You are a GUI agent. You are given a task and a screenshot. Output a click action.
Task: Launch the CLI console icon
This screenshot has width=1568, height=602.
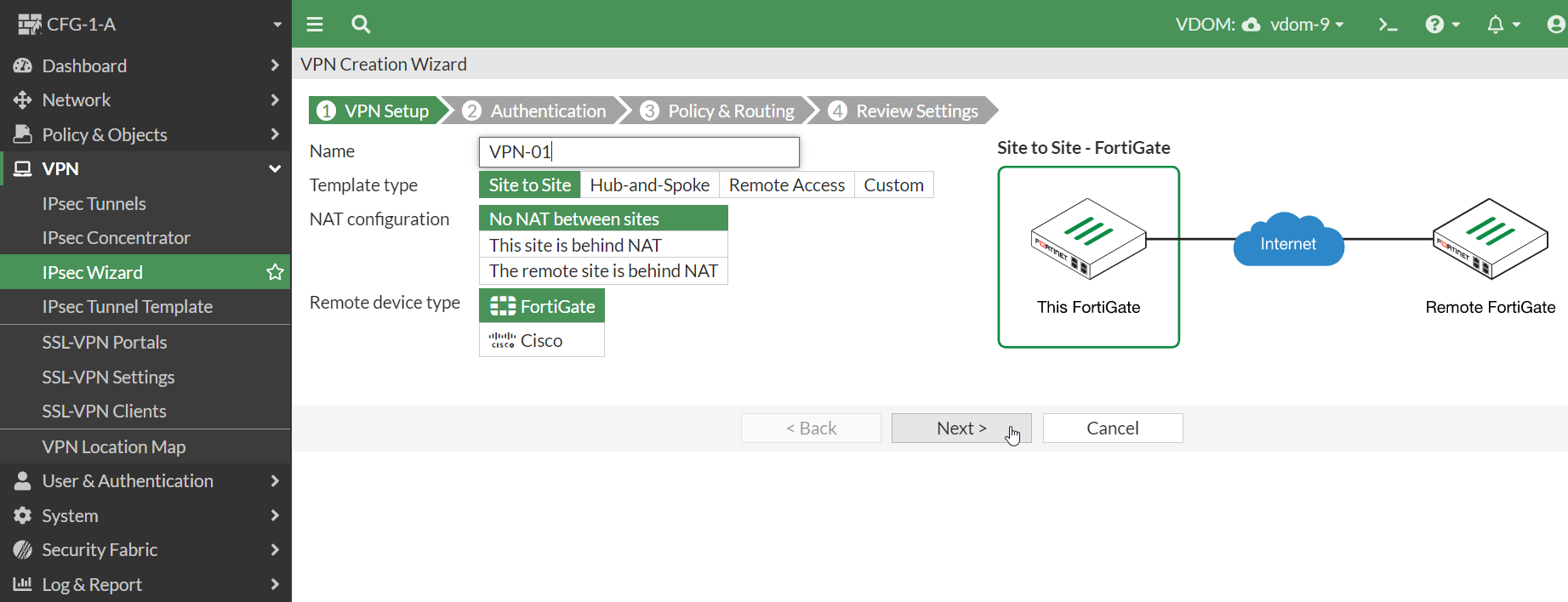tap(1388, 25)
